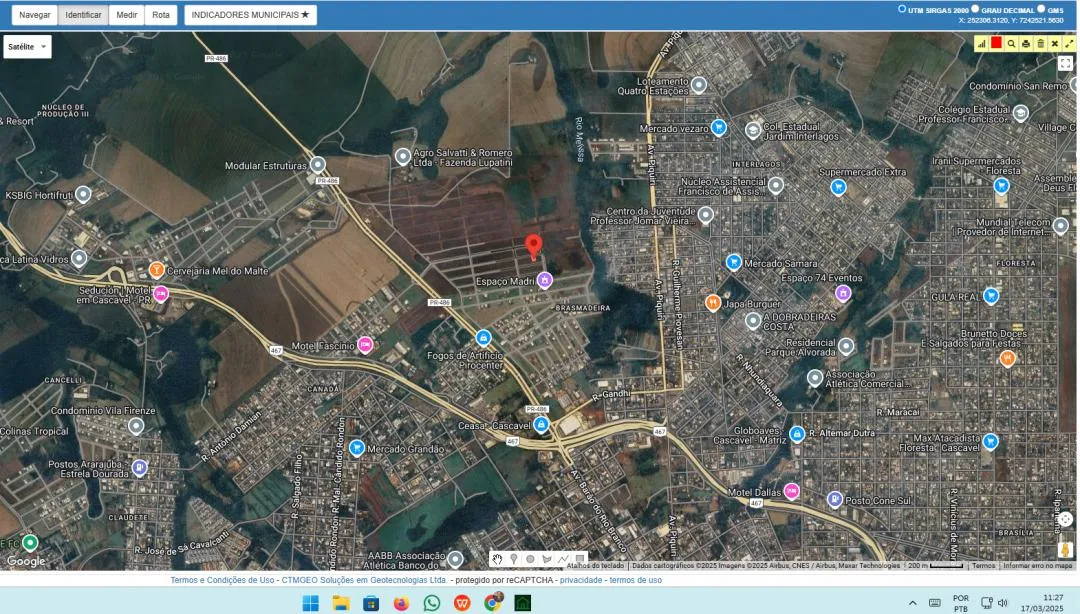The width and height of the screenshot is (1080, 614).
Task: Select the draw polyline tool
Action: [563, 559]
